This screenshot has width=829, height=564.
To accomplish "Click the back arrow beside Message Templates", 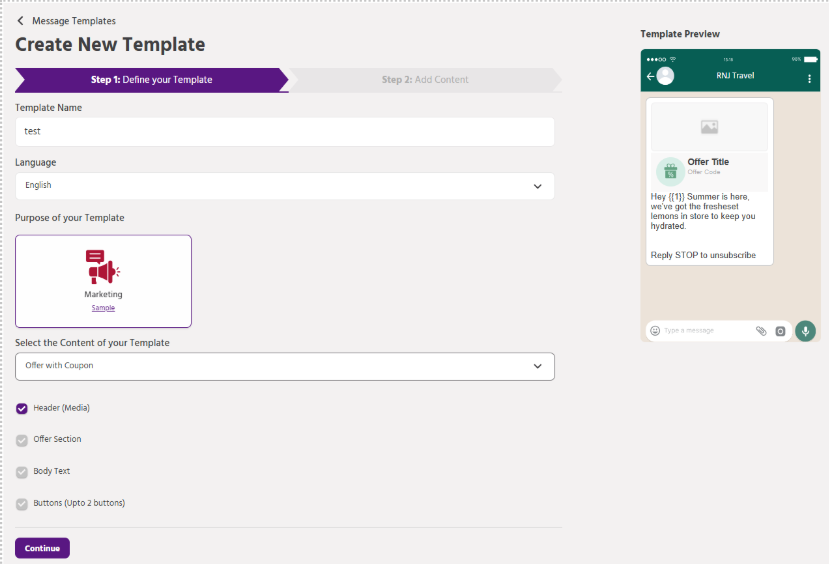I will (20, 20).
